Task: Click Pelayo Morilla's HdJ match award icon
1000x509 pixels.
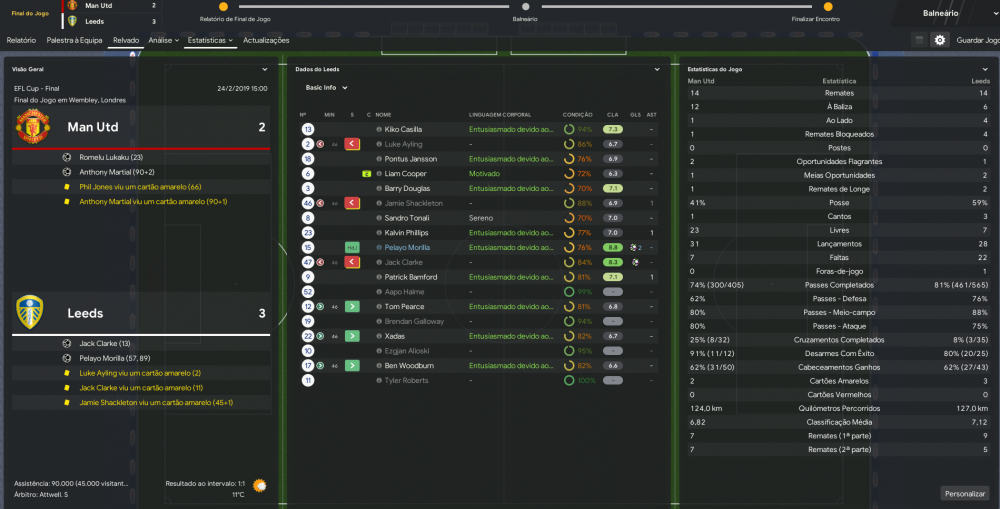Action: click(352, 247)
